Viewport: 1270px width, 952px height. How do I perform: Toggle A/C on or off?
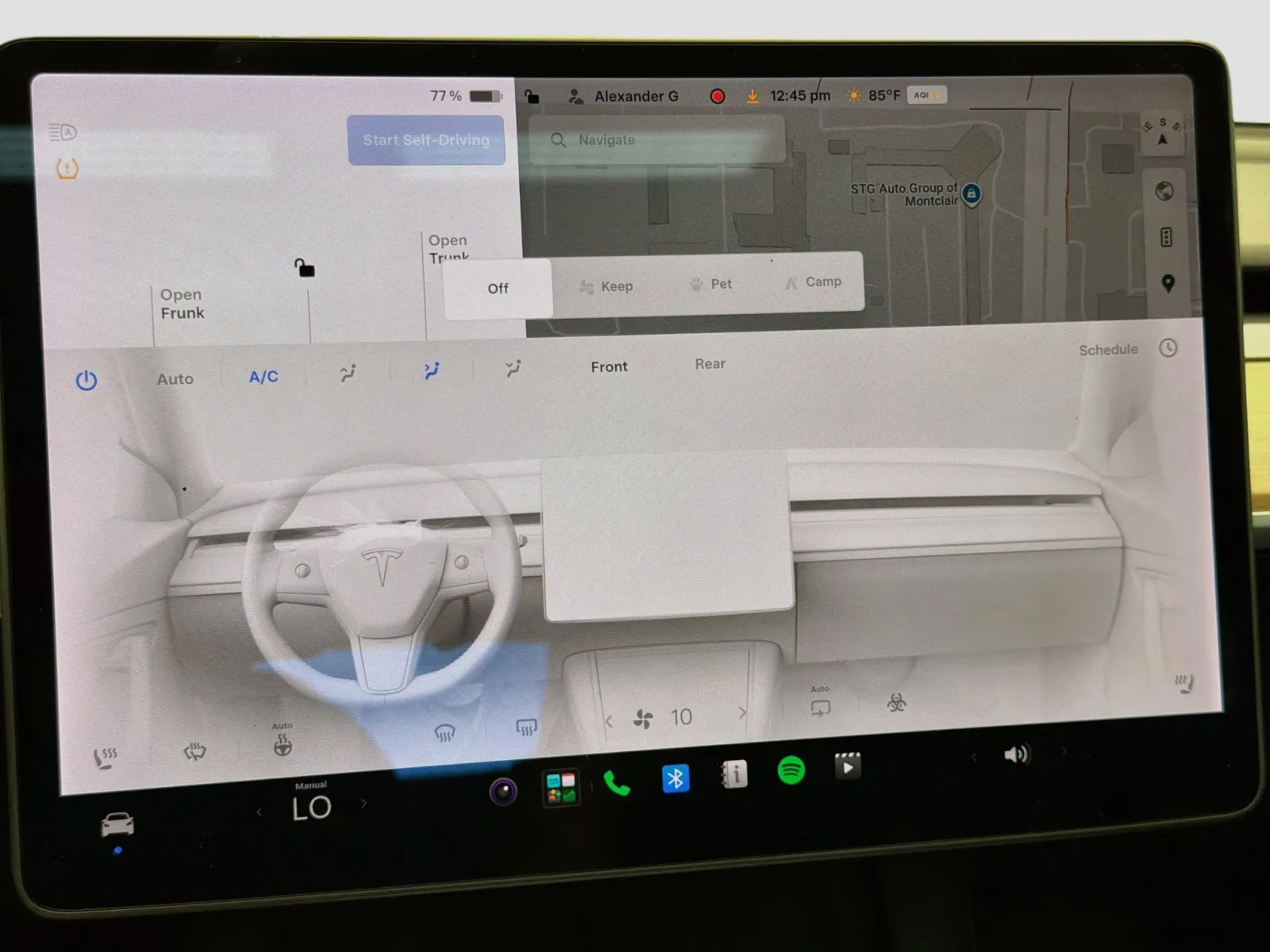coord(264,377)
